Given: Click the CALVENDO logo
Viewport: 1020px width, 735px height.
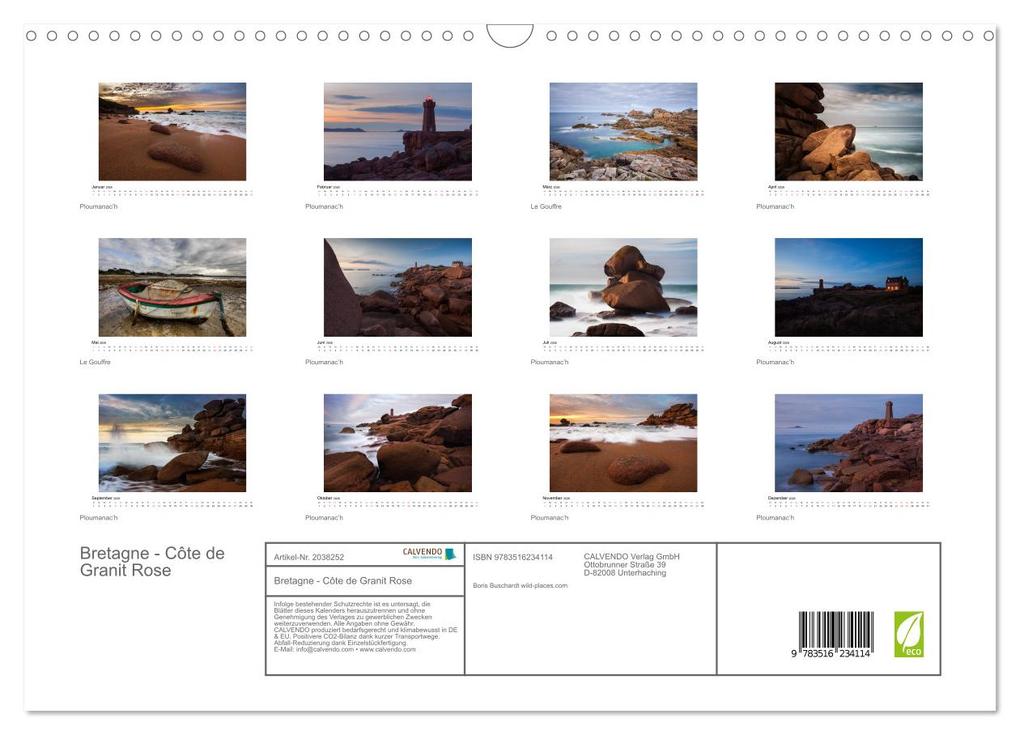Looking at the screenshot, I should tap(429, 554).
